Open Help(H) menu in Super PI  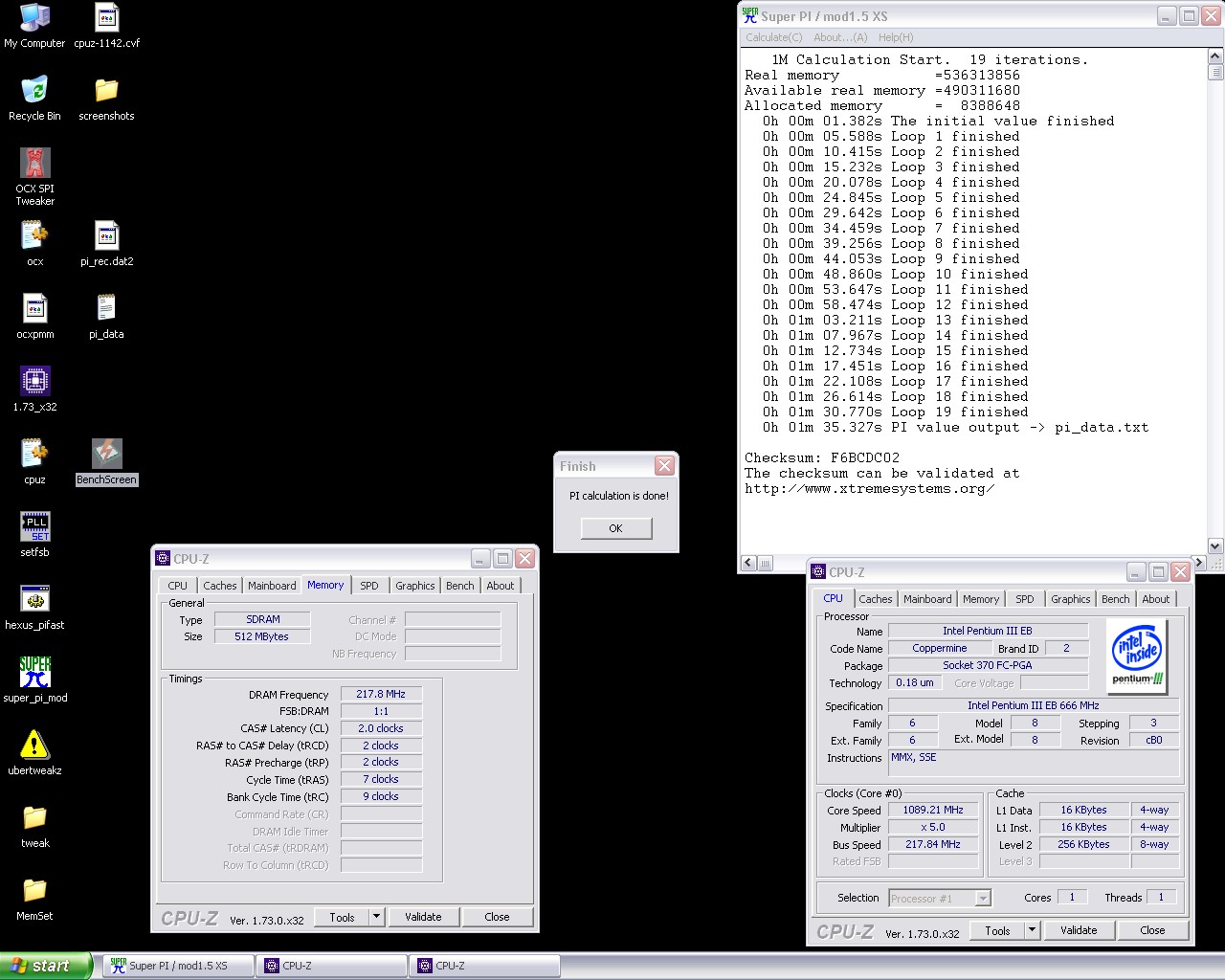click(896, 37)
